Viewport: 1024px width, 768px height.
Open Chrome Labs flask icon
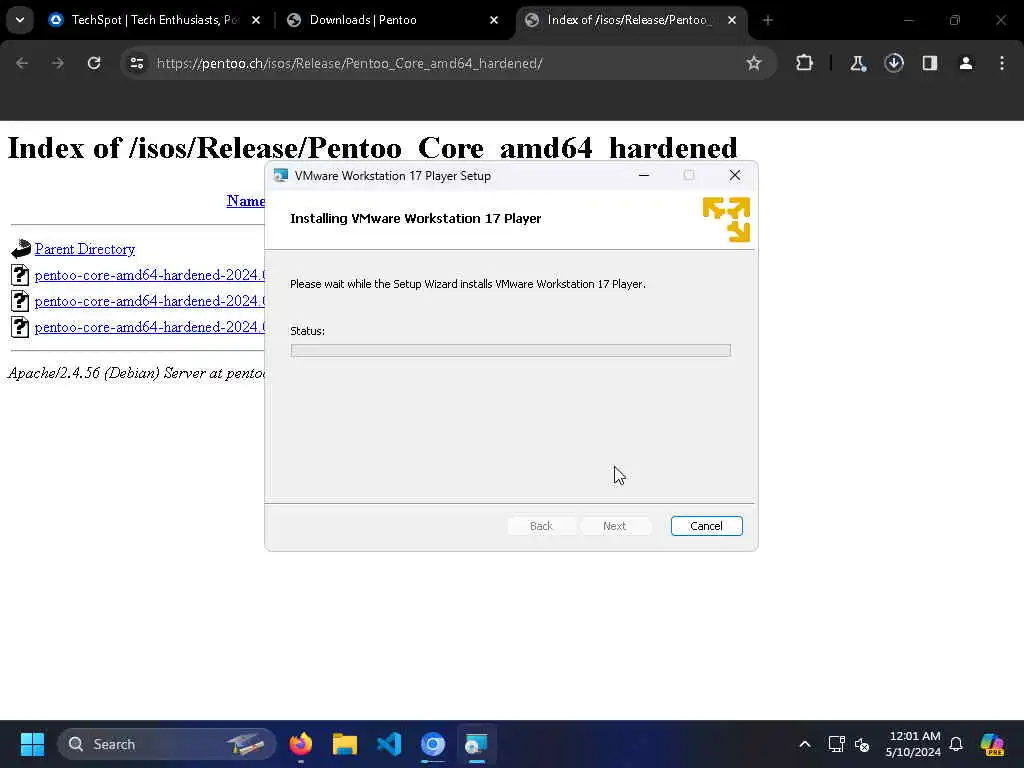point(857,63)
